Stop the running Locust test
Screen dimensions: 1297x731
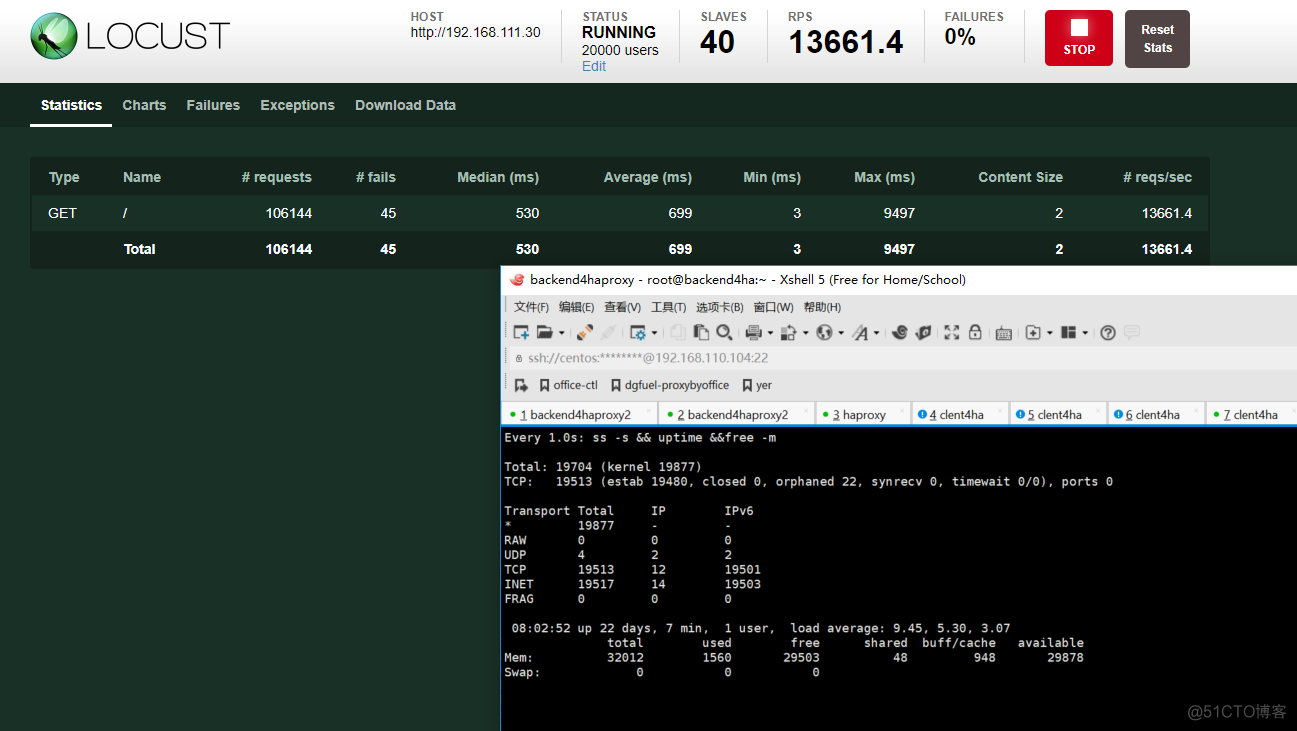1078,38
